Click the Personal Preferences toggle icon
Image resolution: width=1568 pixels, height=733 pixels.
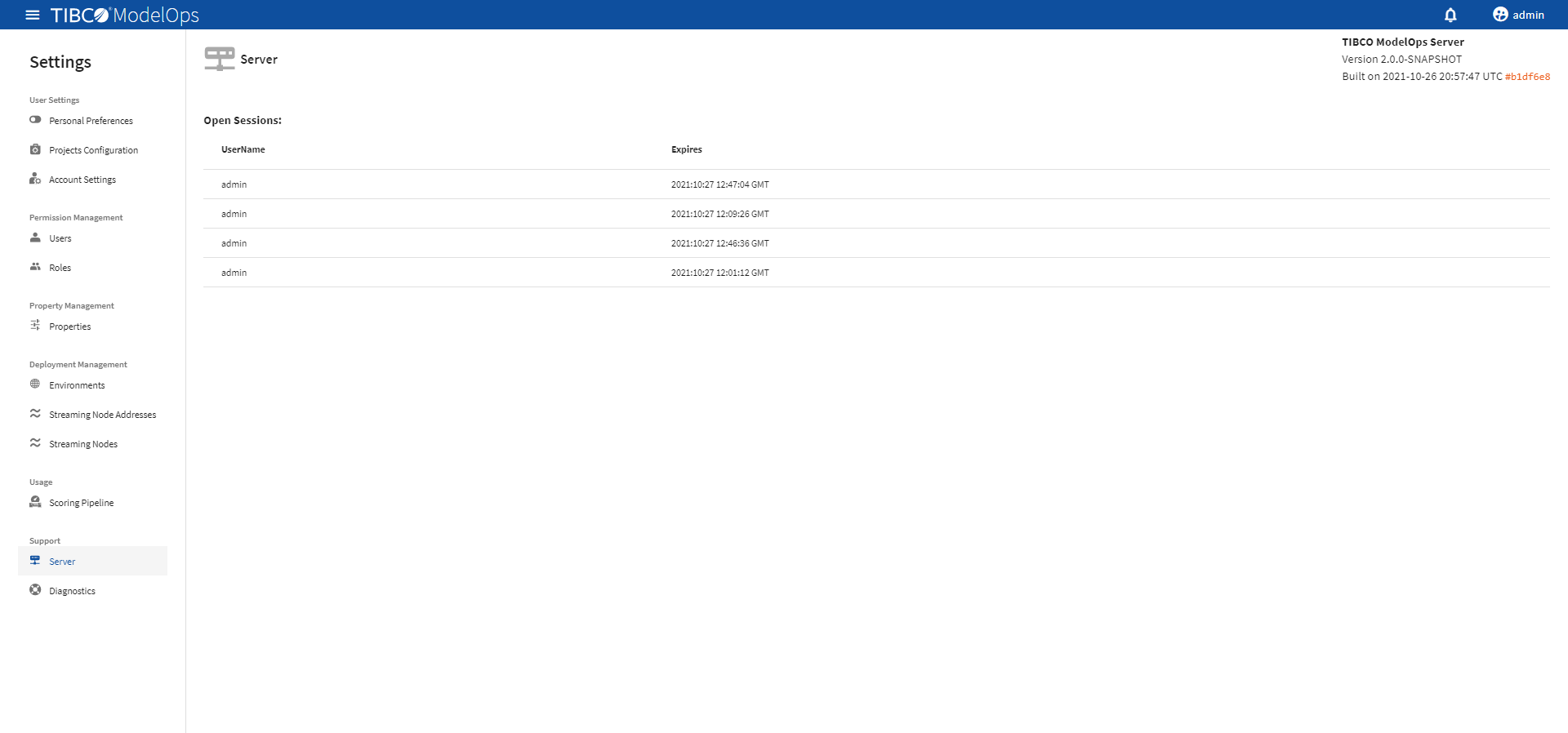coord(35,120)
